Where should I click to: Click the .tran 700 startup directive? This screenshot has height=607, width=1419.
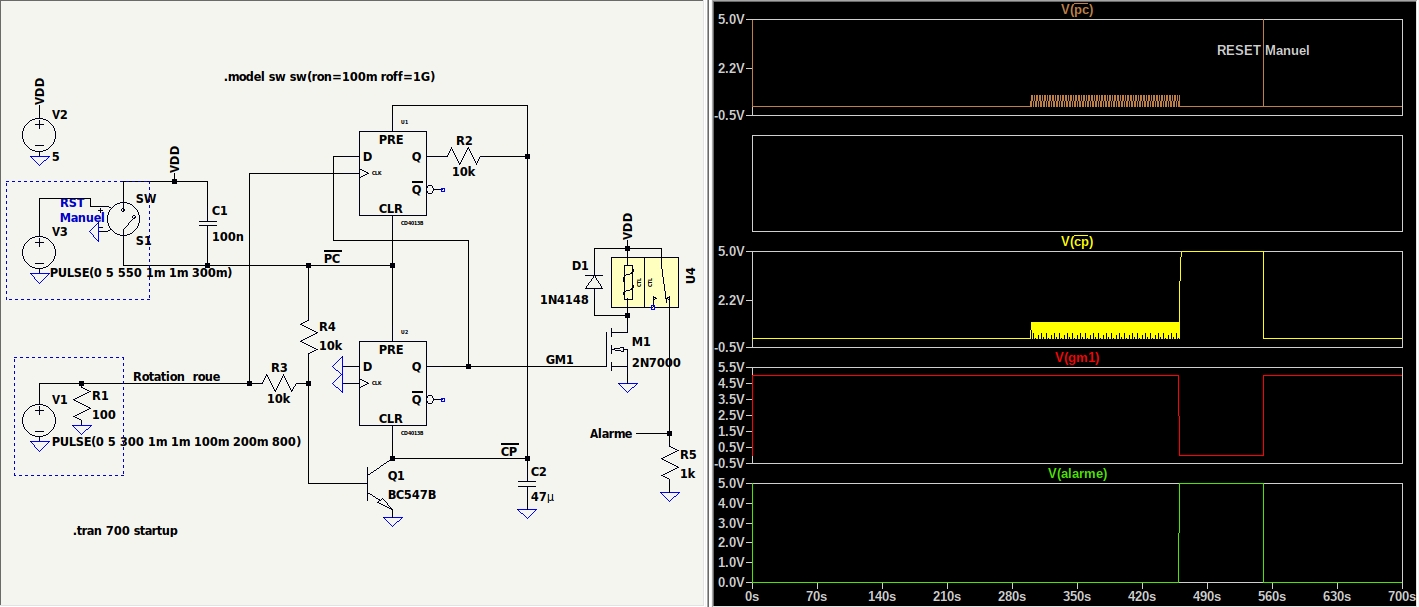click(x=125, y=531)
